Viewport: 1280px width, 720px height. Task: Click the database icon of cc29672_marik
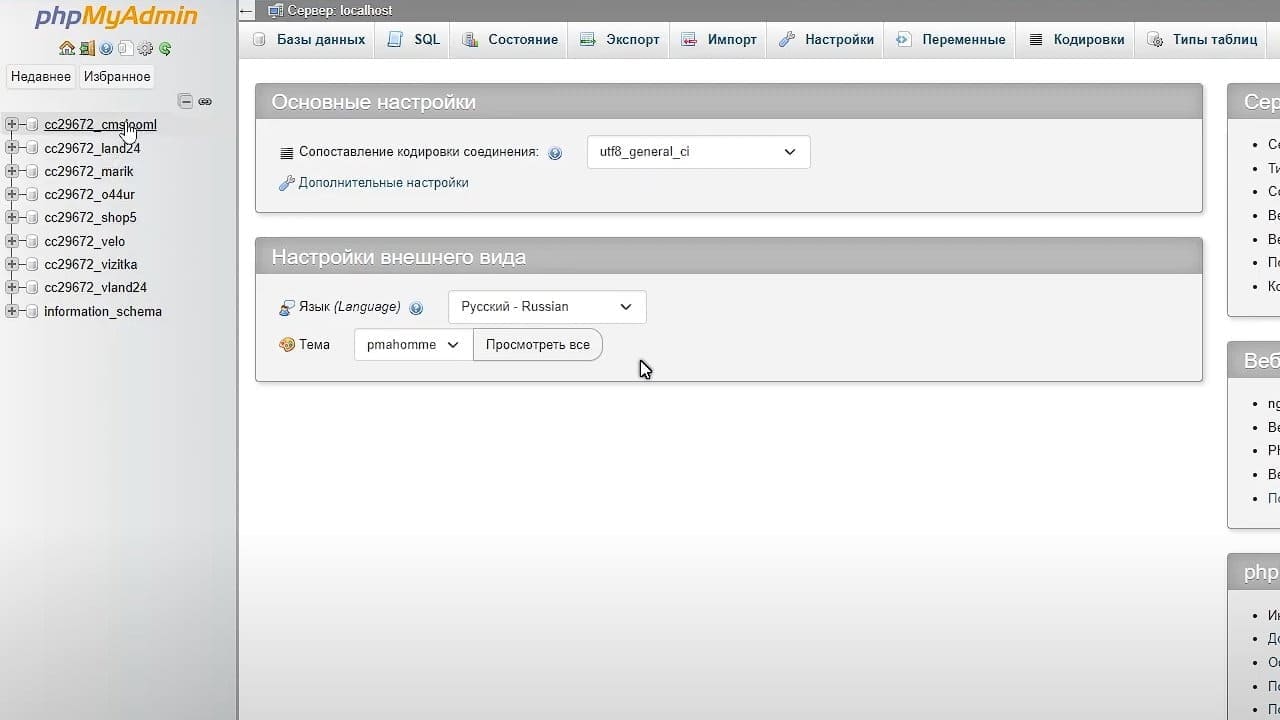[32, 171]
